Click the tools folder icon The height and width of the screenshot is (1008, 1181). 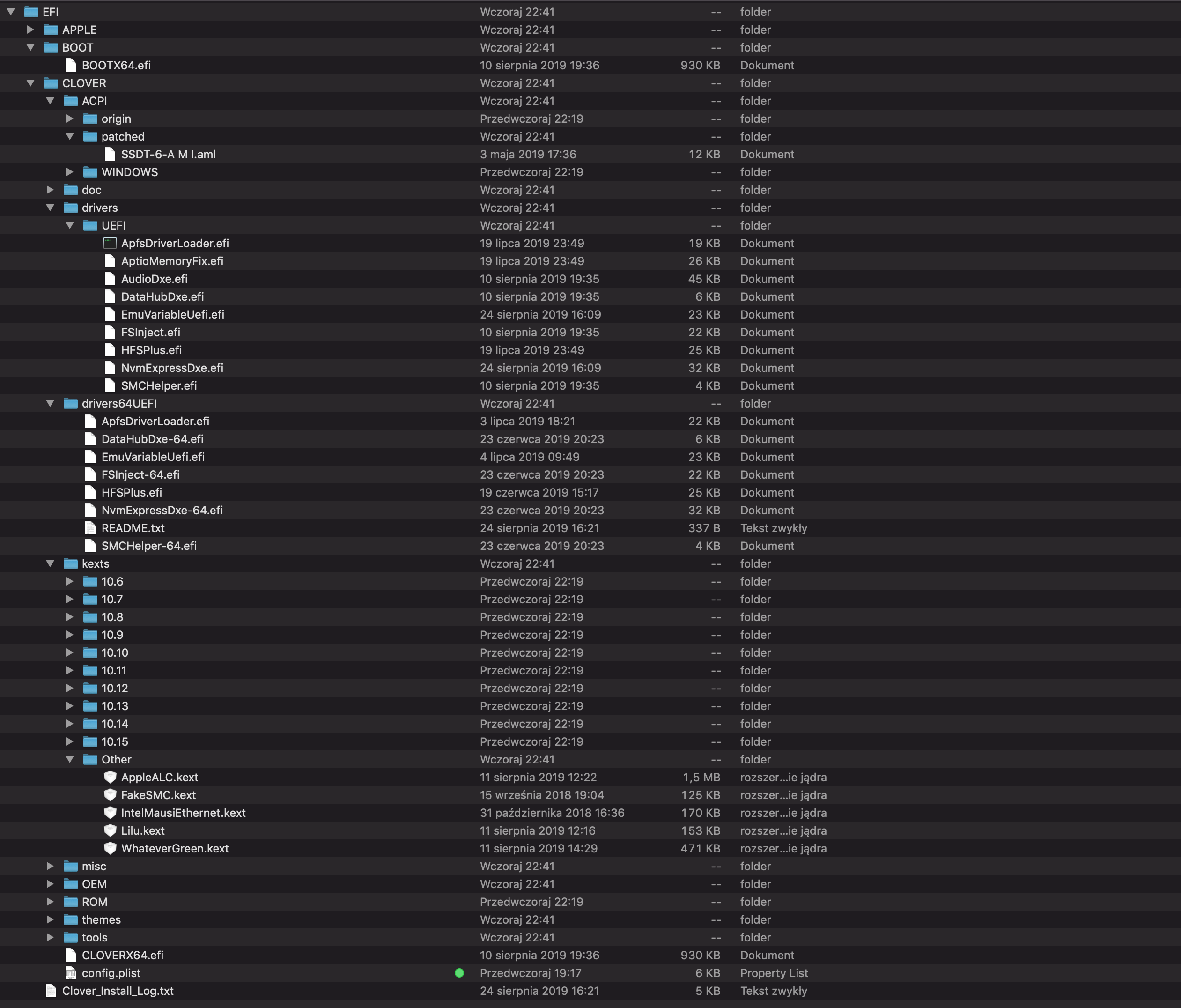[x=71, y=937]
